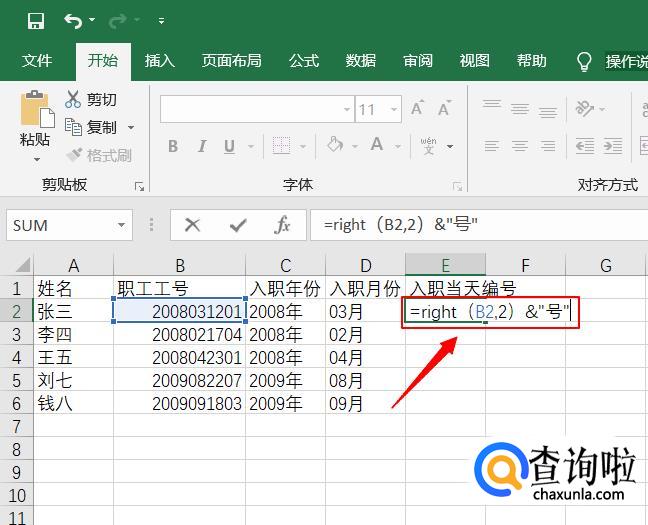
Task: Open the font color dropdown arrow
Action: [399, 146]
